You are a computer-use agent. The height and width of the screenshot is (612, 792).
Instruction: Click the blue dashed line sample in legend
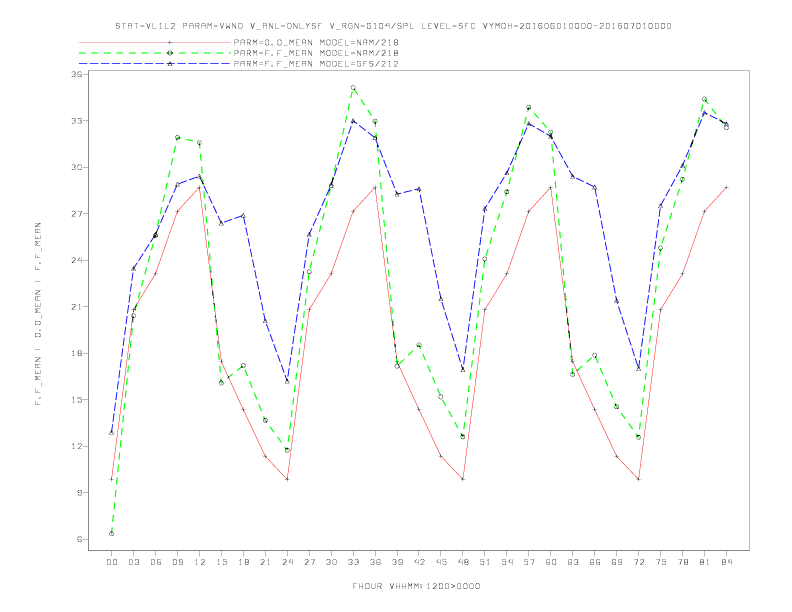coord(155,64)
